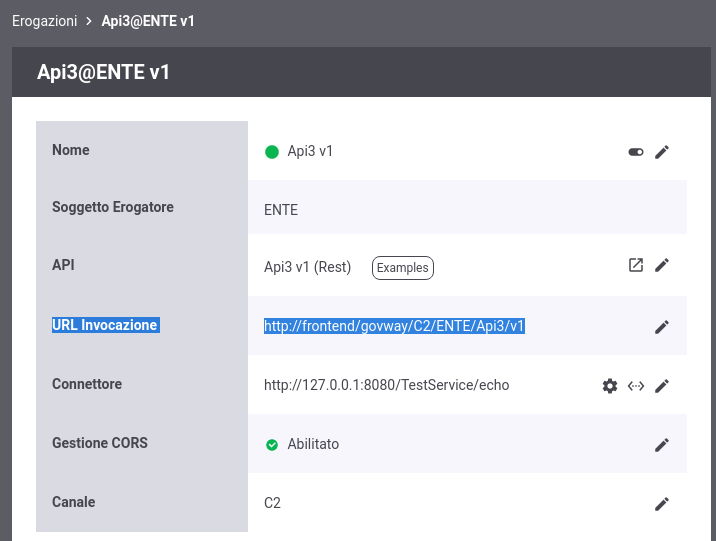The height and width of the screenshot is (541, 716).
Task: Click the connector URL 127.0.0.1:8080/TestService/echo
Action: click(386, 385)
